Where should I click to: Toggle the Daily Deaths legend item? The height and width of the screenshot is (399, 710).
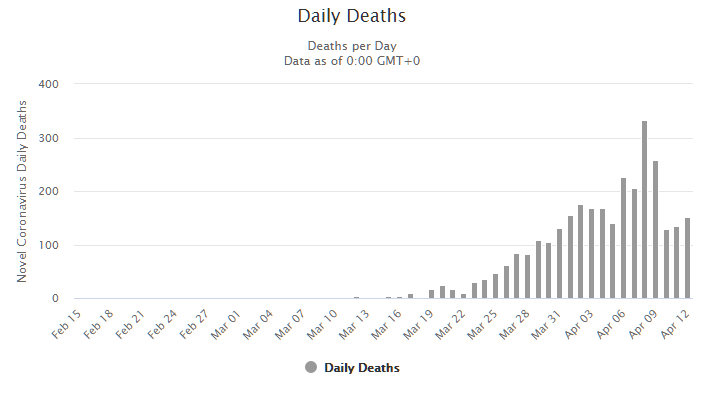click(352, 368)
